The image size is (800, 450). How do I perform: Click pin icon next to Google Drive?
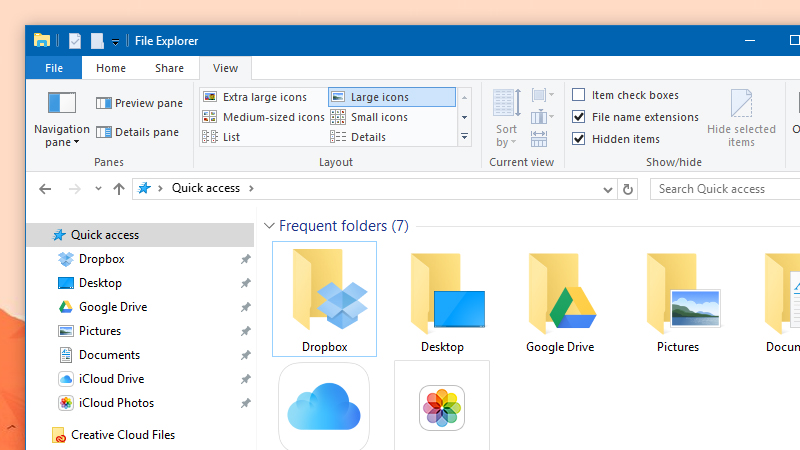pyautogui.click(x=245, y=307)
